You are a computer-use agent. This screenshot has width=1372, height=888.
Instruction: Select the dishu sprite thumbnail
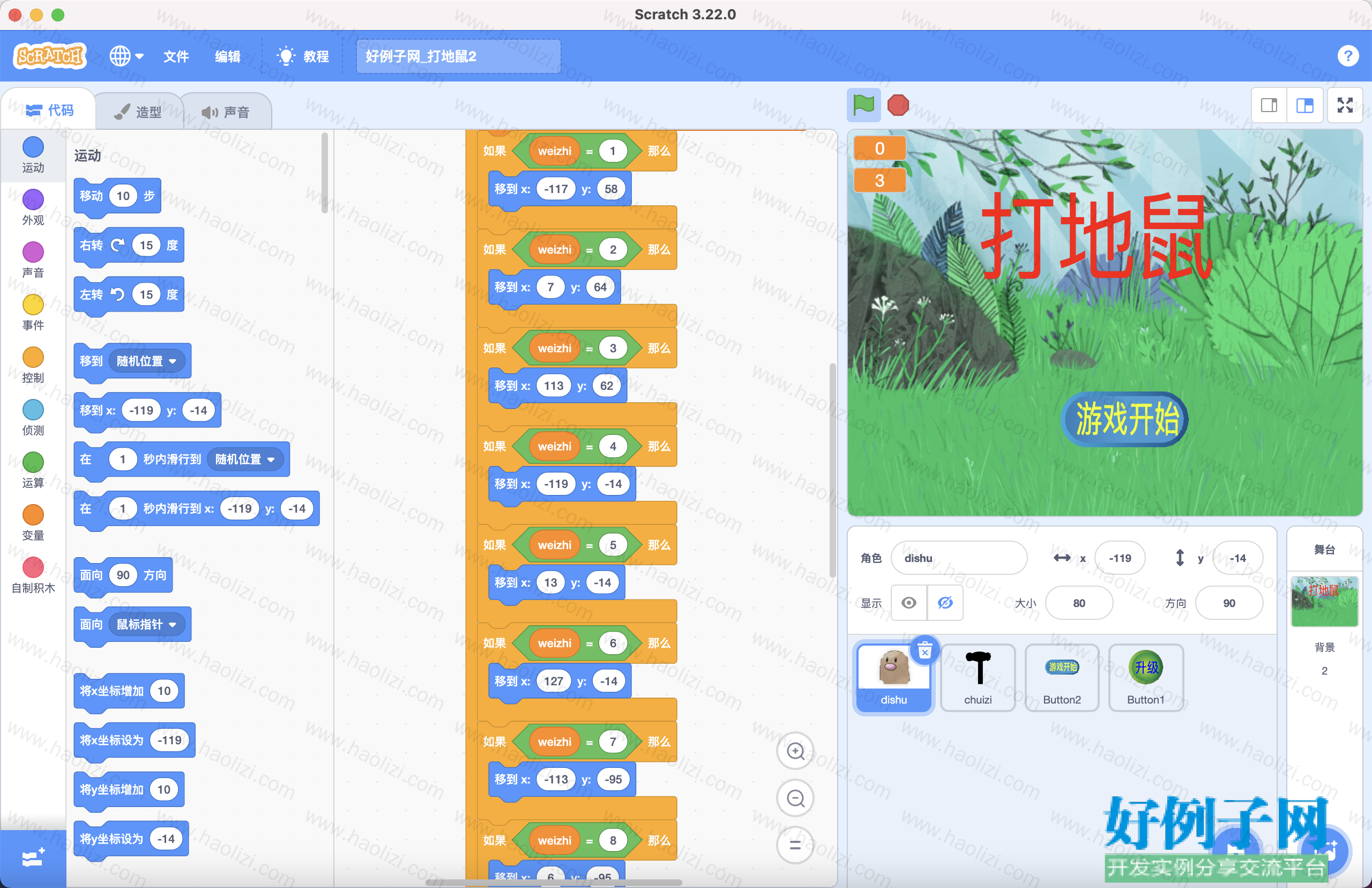894,678
